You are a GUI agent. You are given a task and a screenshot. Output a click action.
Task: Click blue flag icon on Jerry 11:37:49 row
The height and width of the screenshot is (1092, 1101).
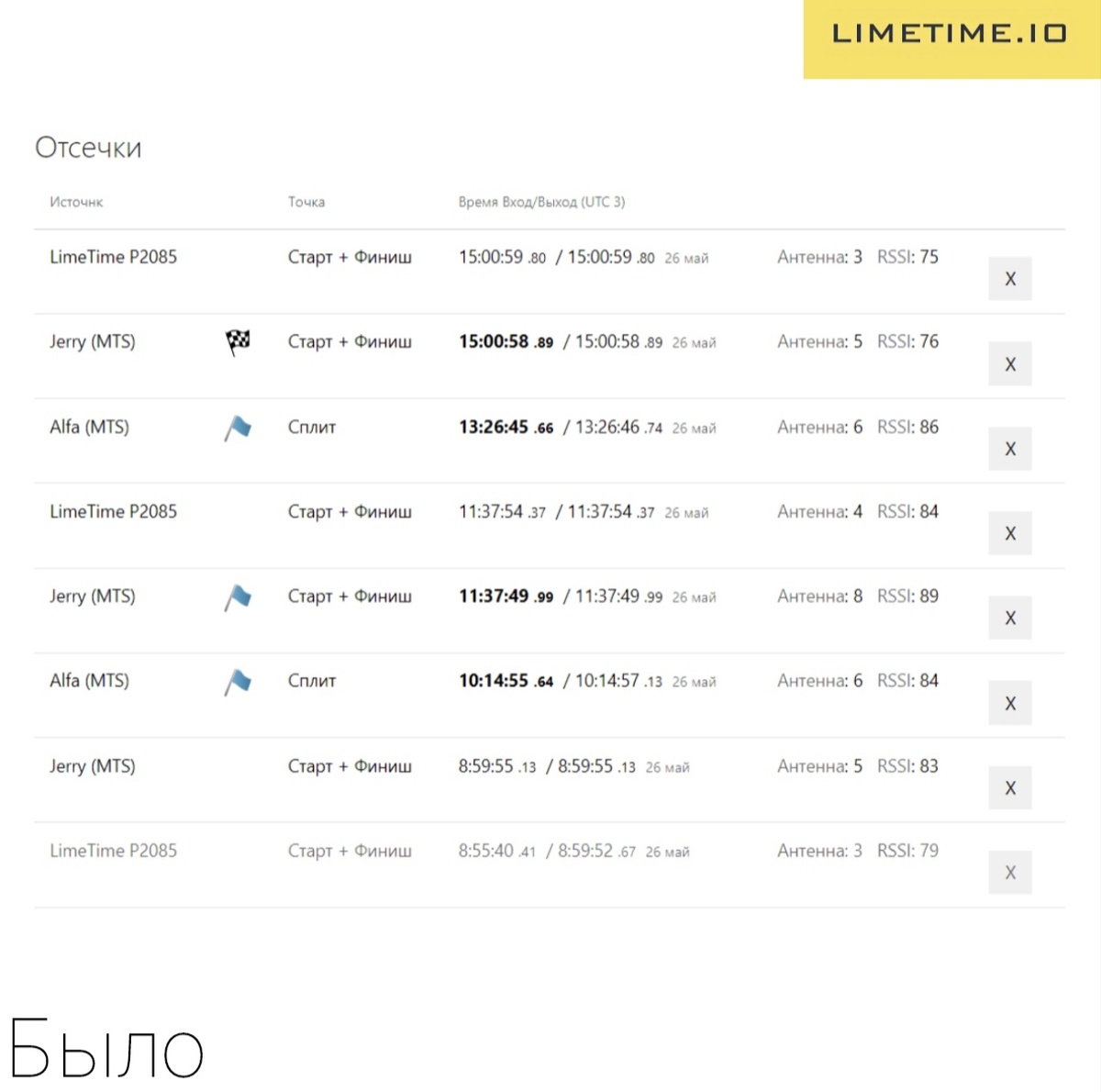click(238, 597)
